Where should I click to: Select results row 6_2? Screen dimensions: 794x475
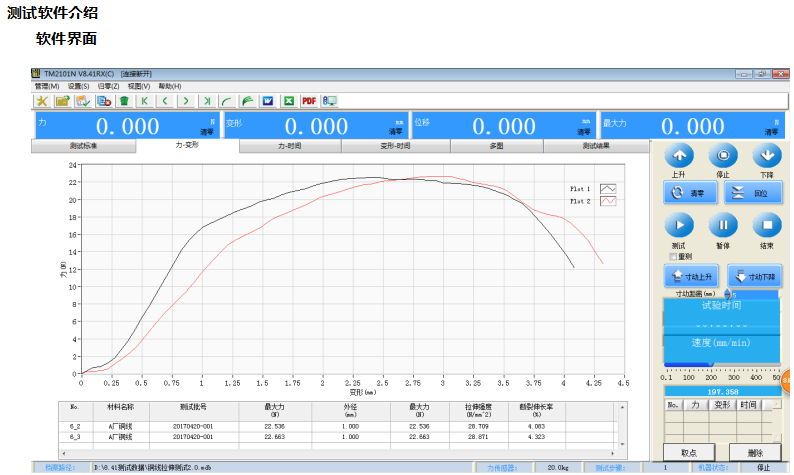(x=336, y=427)
